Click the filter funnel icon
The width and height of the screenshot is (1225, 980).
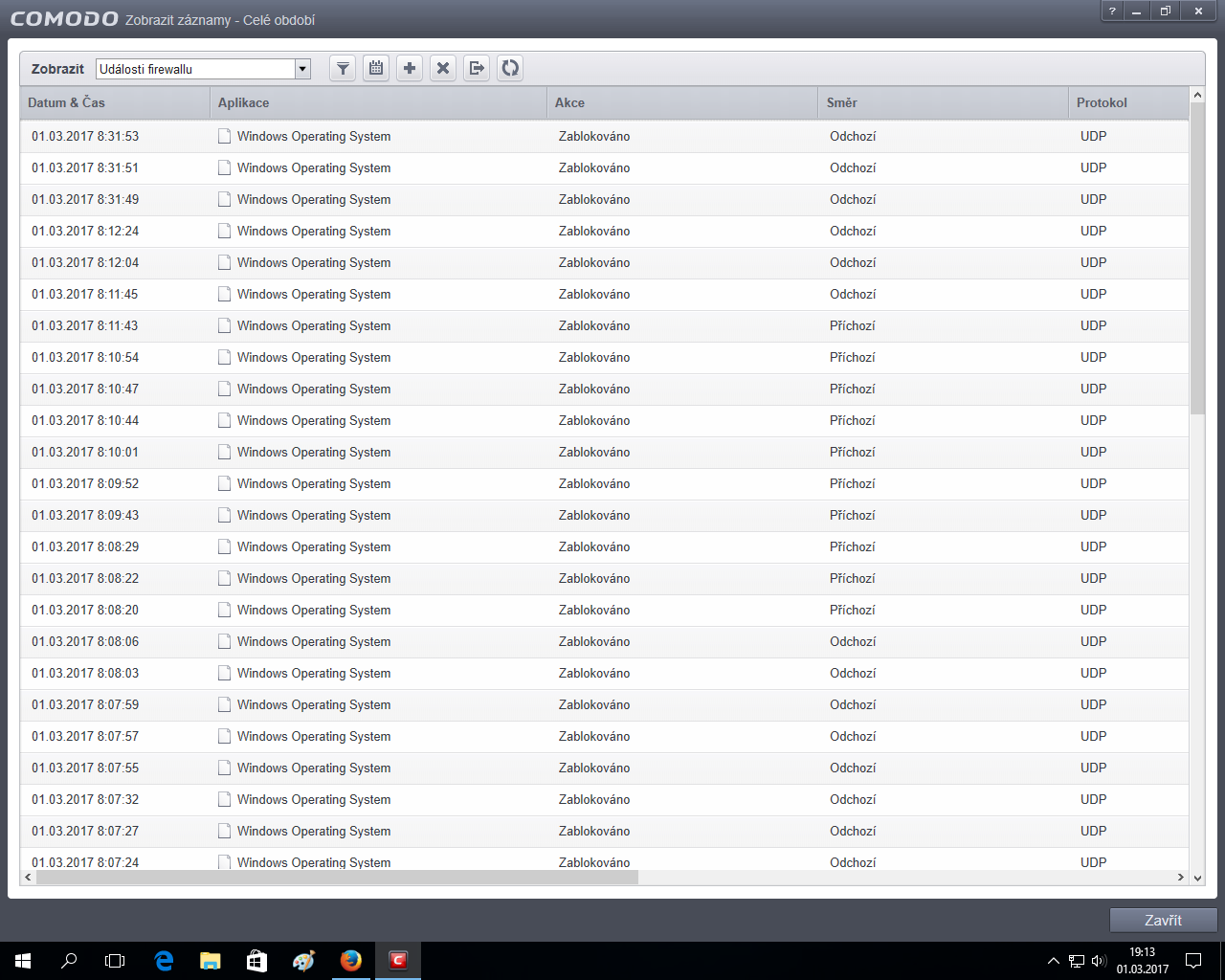tap(343, 68)
